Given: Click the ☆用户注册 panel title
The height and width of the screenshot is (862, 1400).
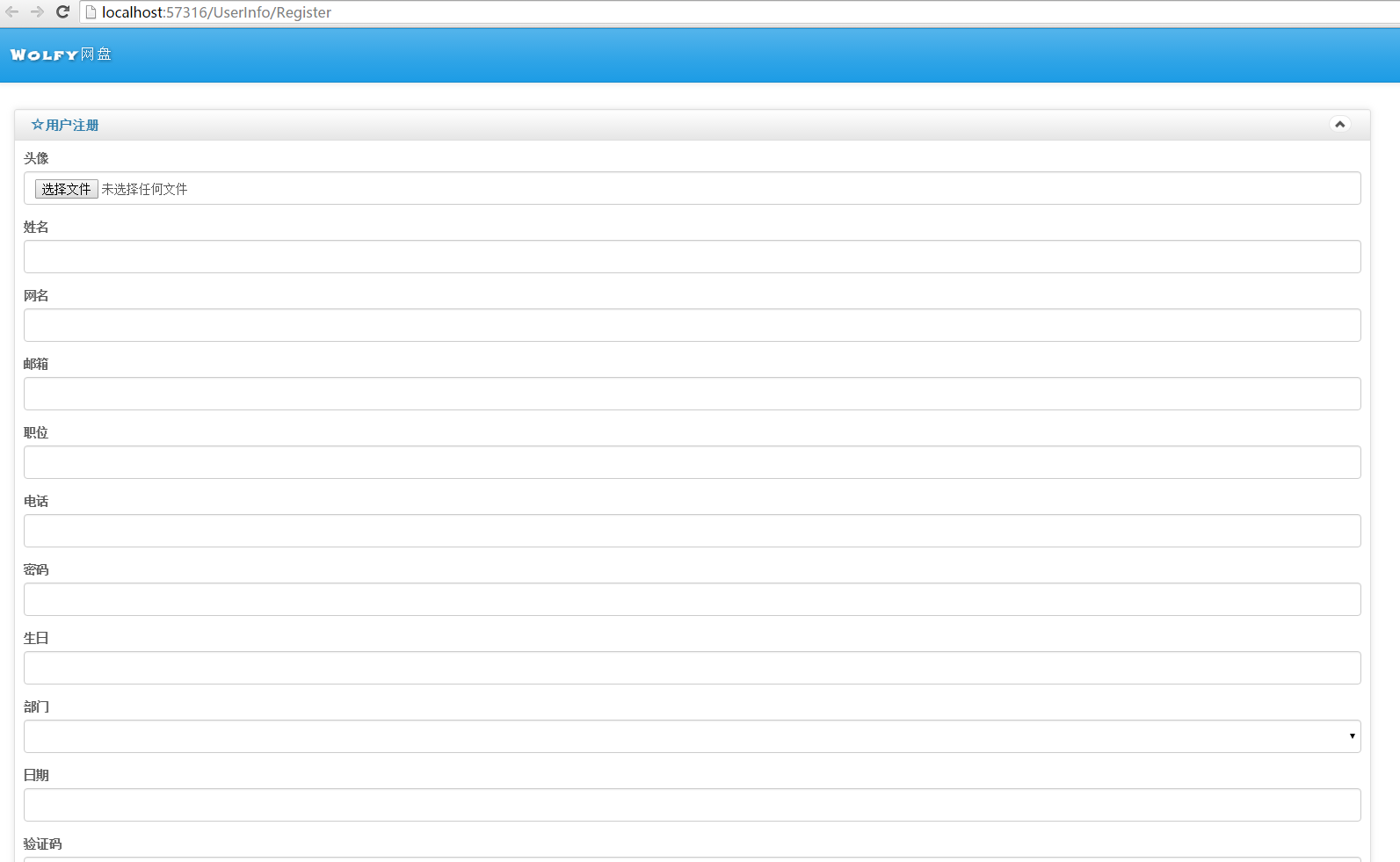Looking at the screenshot, I should tap(65, 125).
